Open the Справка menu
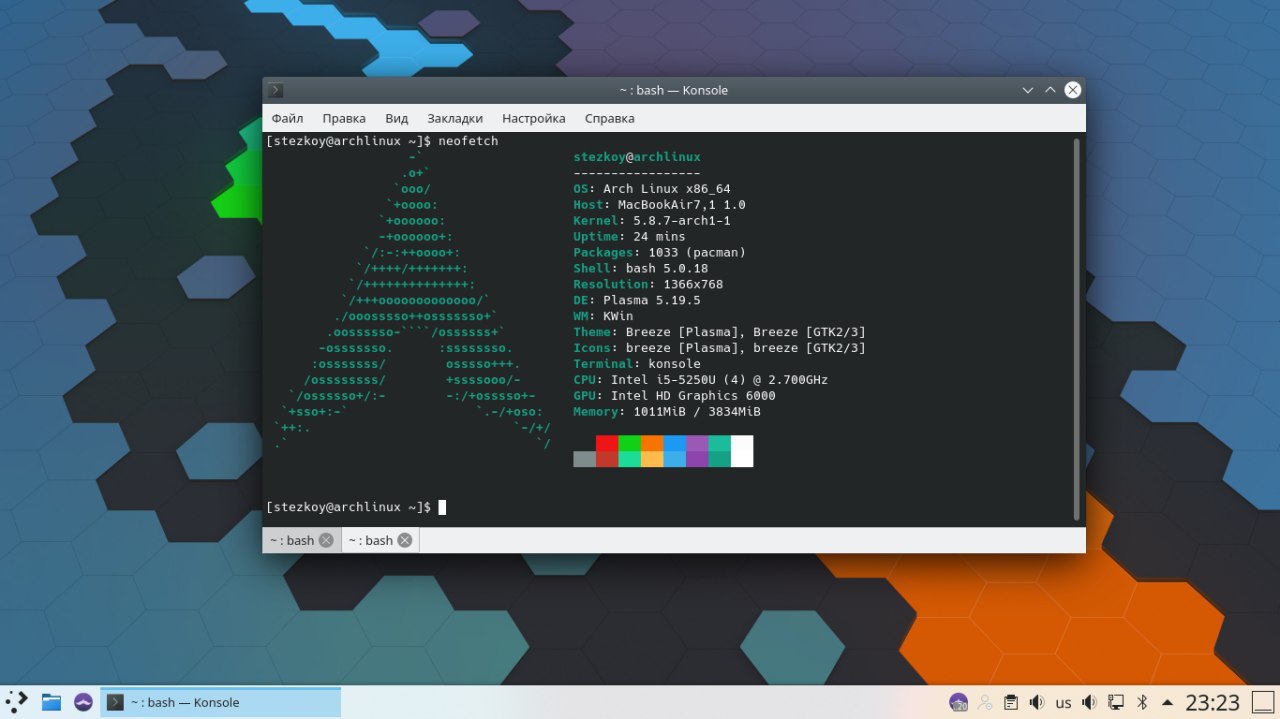The width and height of the screenshot is (1280, 719). tap(609, 118)
